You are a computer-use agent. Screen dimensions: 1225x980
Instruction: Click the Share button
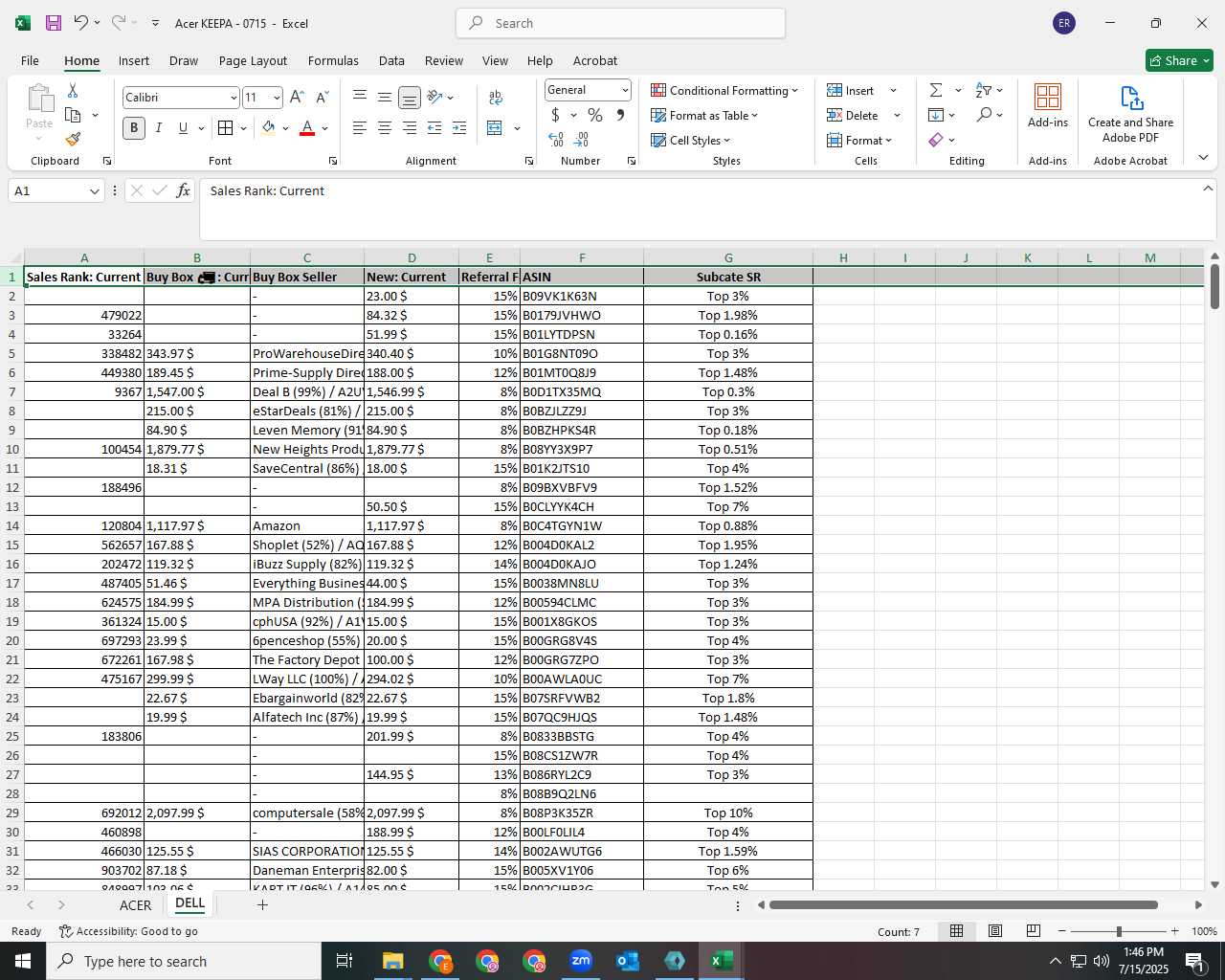pyautogui.click(x=1179, y=60)
